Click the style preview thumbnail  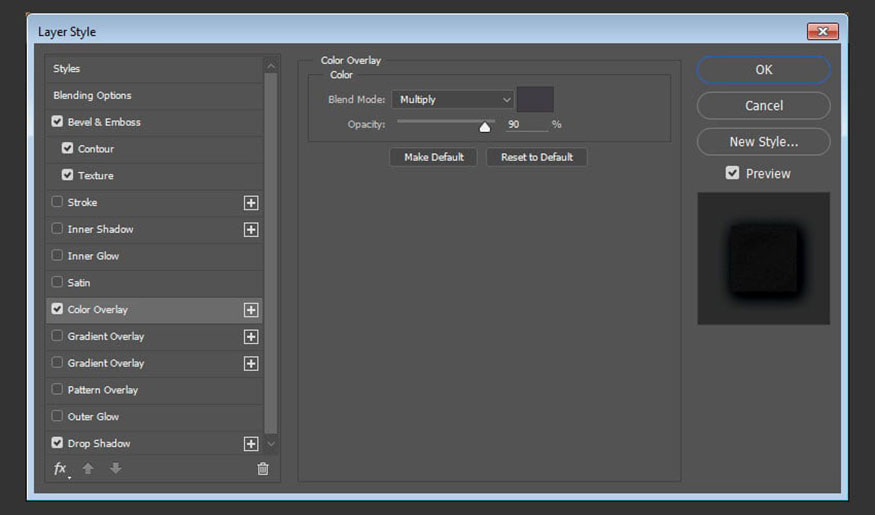click(763, 258)
